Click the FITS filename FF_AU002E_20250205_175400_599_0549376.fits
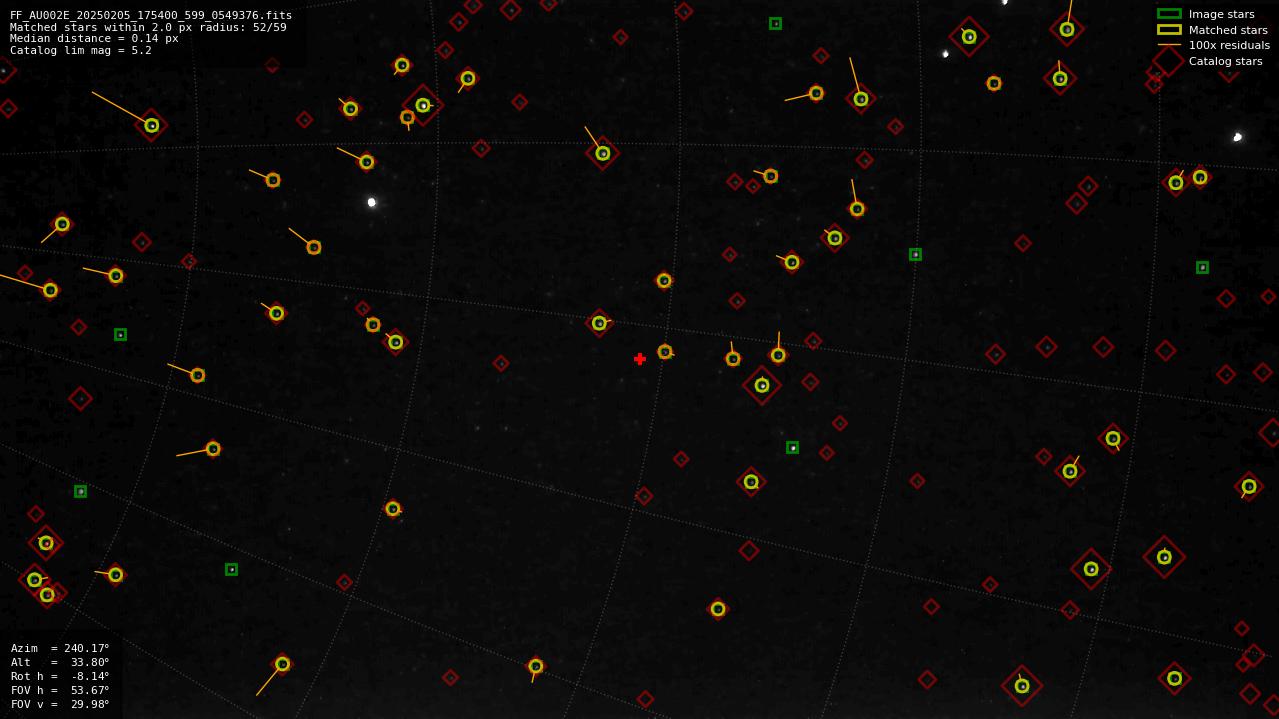The height and width of the screenshot is (719, 1279). (x=151, y=15)
